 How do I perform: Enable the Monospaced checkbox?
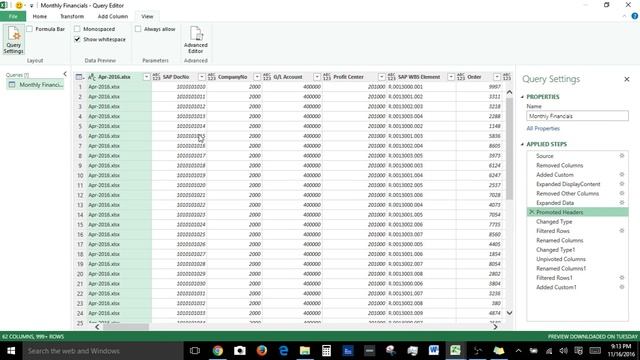pyautogui.click(x=77, y=29)
